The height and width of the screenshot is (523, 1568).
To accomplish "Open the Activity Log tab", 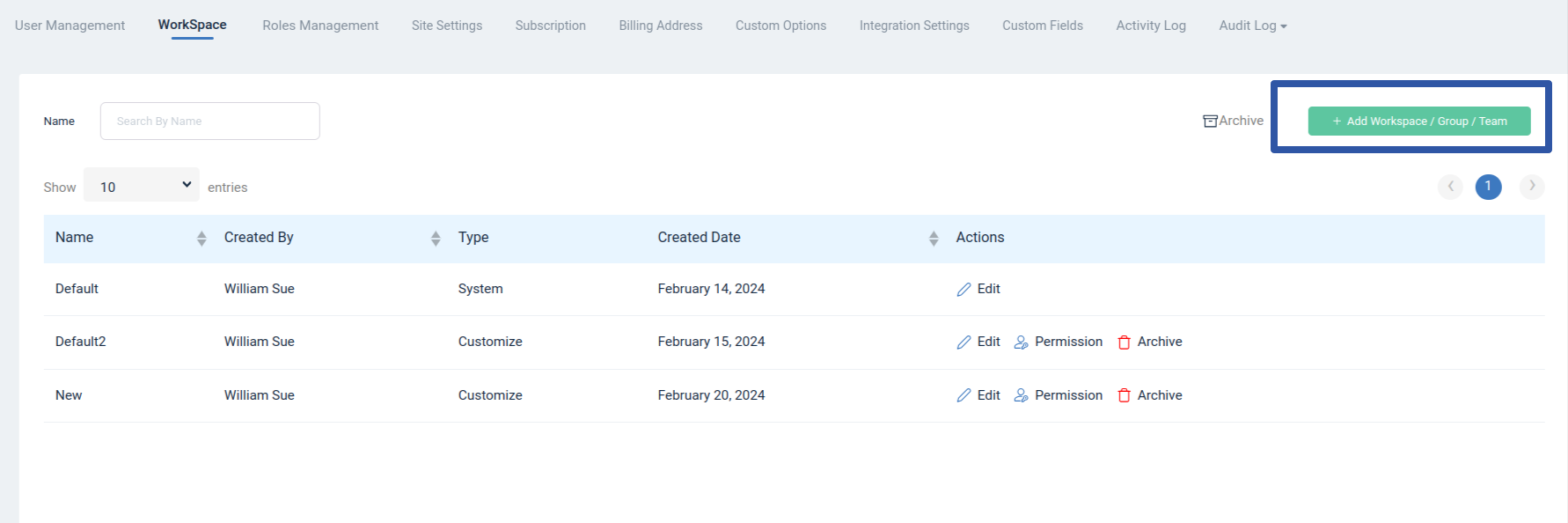I will pyautogui.click(x=1151, y=26).
